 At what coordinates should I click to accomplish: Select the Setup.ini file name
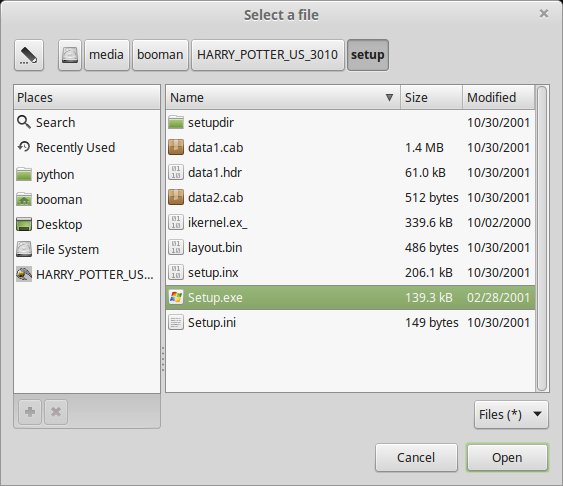tap(212, 323)
